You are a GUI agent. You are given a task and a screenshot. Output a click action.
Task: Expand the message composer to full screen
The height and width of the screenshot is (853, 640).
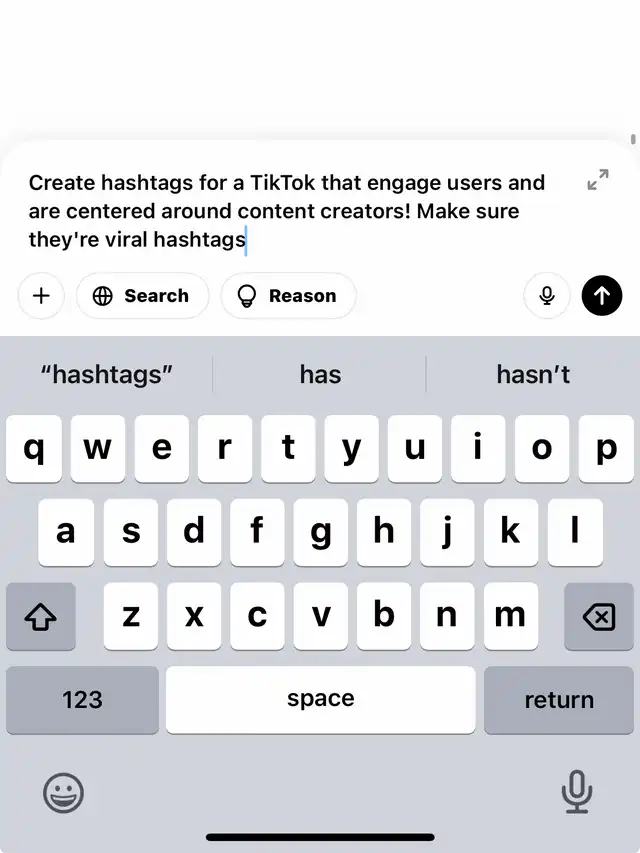click(598, 181)
